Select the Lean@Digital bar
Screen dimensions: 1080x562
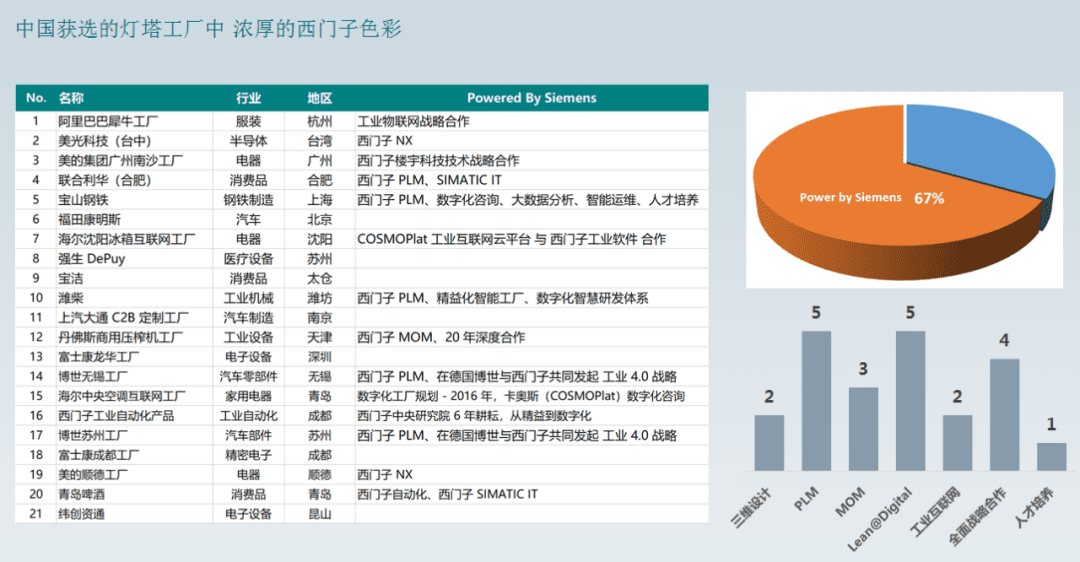click(x=910, y=400)
